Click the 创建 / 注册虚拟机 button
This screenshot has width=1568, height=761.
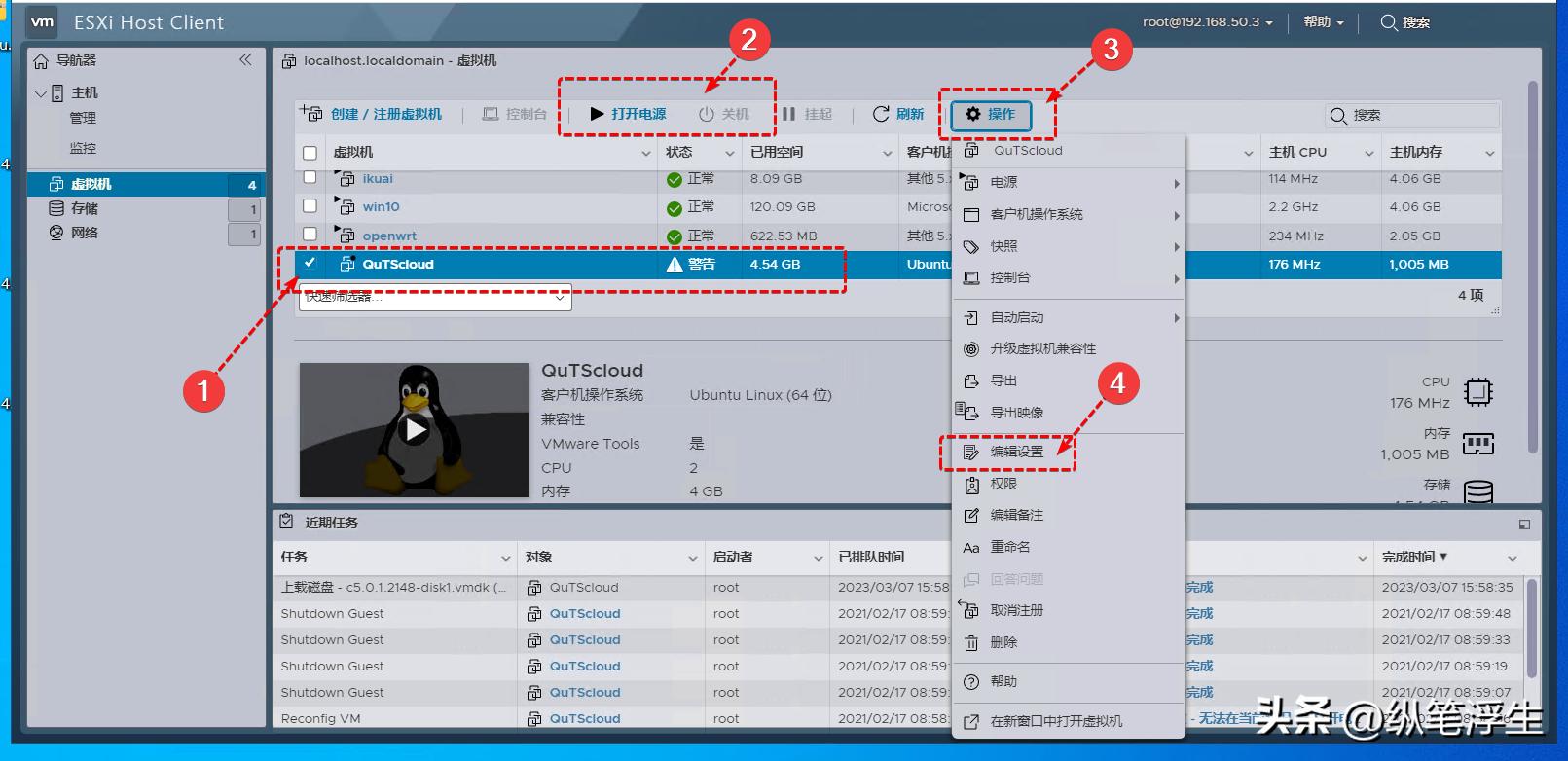pos(371,114)
